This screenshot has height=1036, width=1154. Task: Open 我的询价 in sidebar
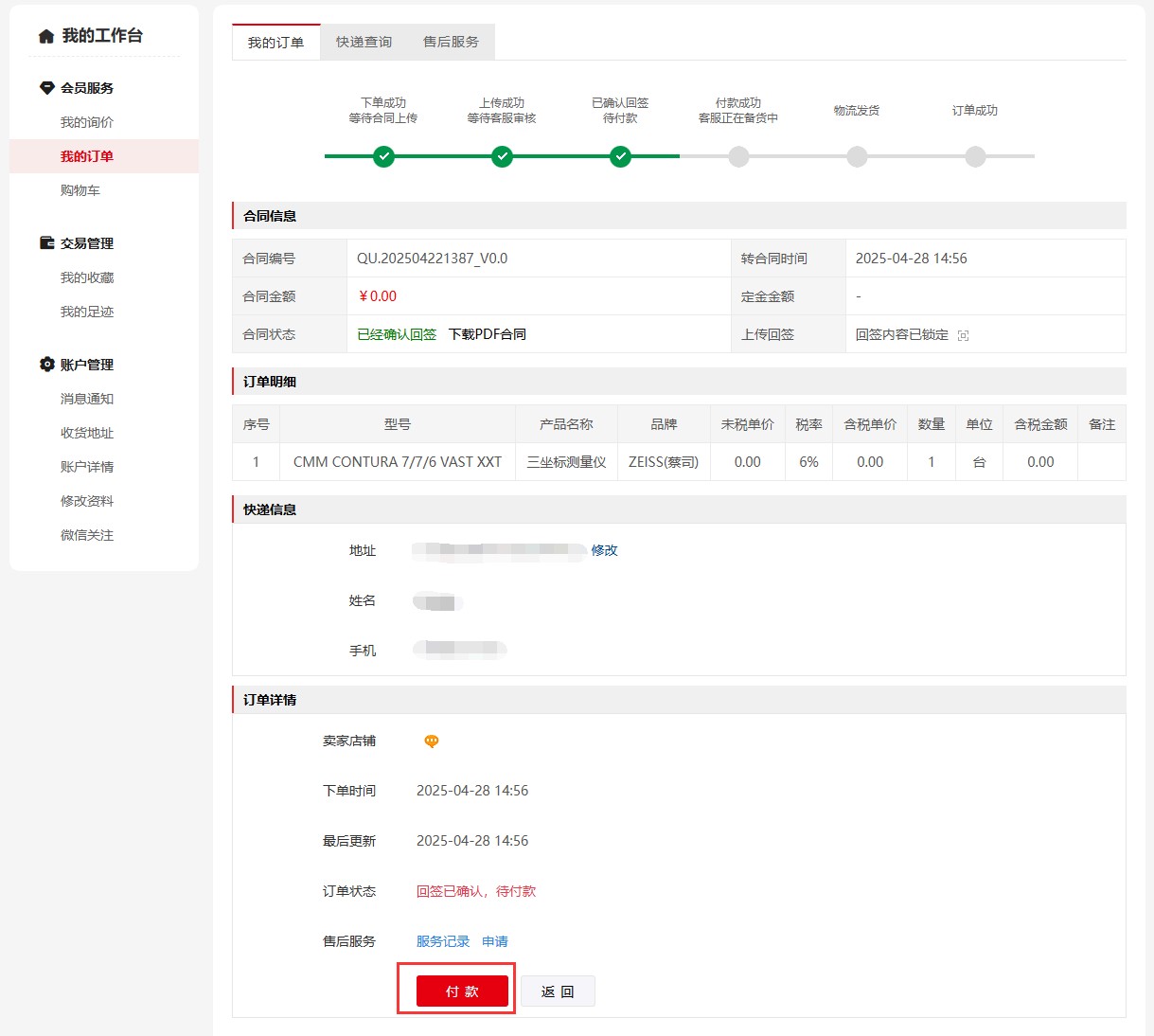(x=87, y=122)
